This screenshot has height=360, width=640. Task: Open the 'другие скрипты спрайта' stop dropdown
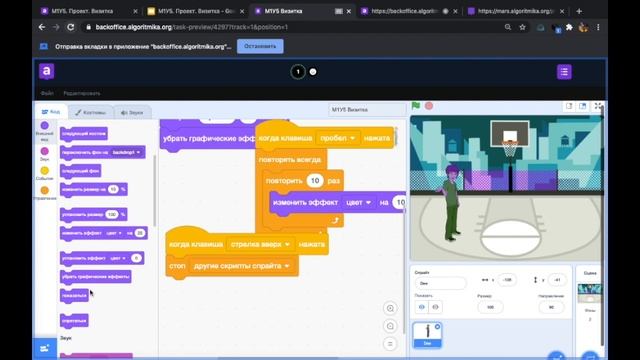click(241, 266)
